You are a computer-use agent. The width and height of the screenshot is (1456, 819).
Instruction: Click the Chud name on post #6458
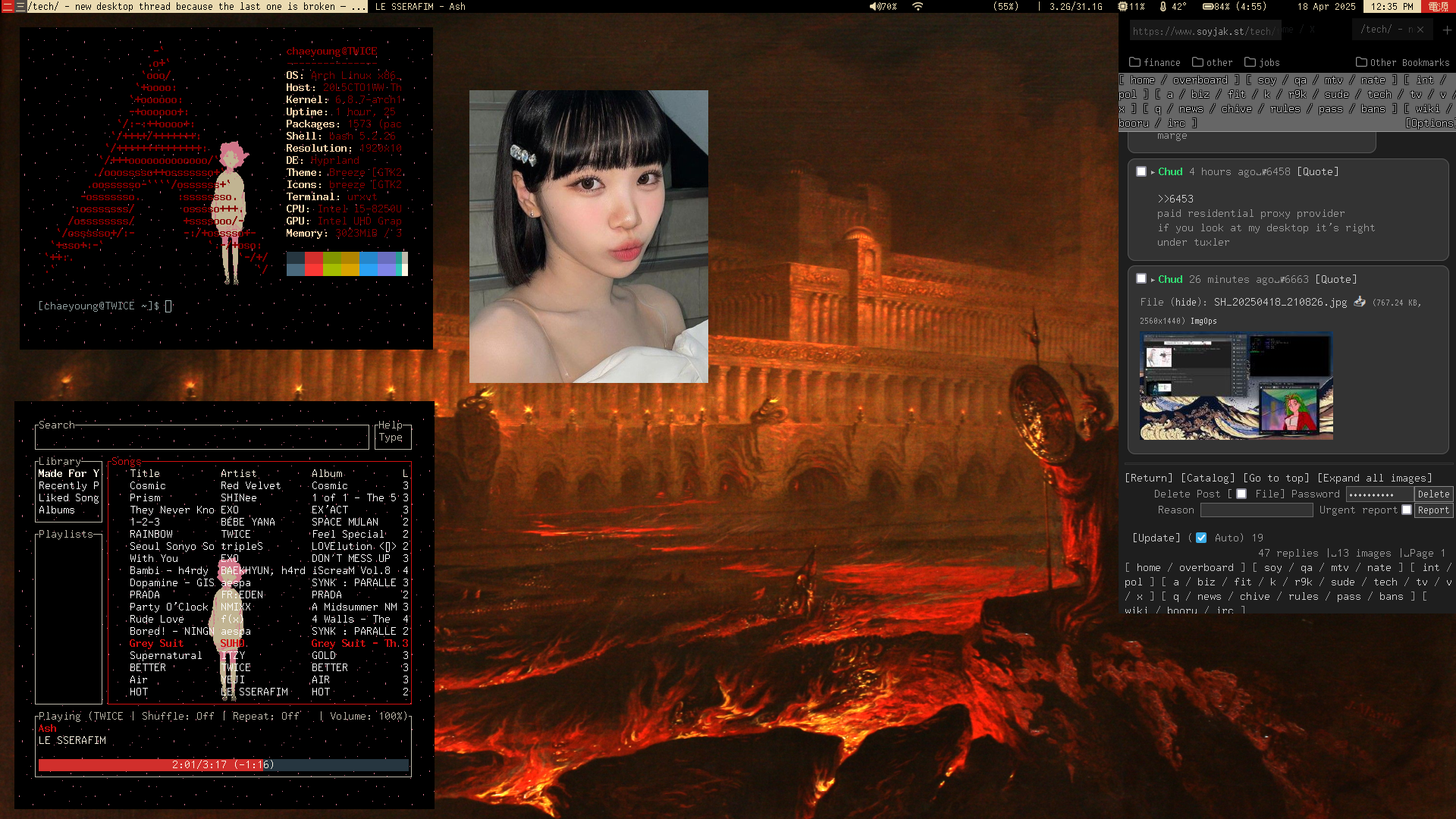(1170, 171)
